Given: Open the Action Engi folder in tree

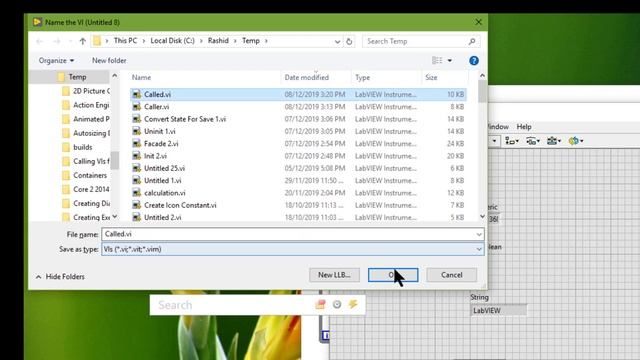Looking at the screenshot, I should click(86, 105).
